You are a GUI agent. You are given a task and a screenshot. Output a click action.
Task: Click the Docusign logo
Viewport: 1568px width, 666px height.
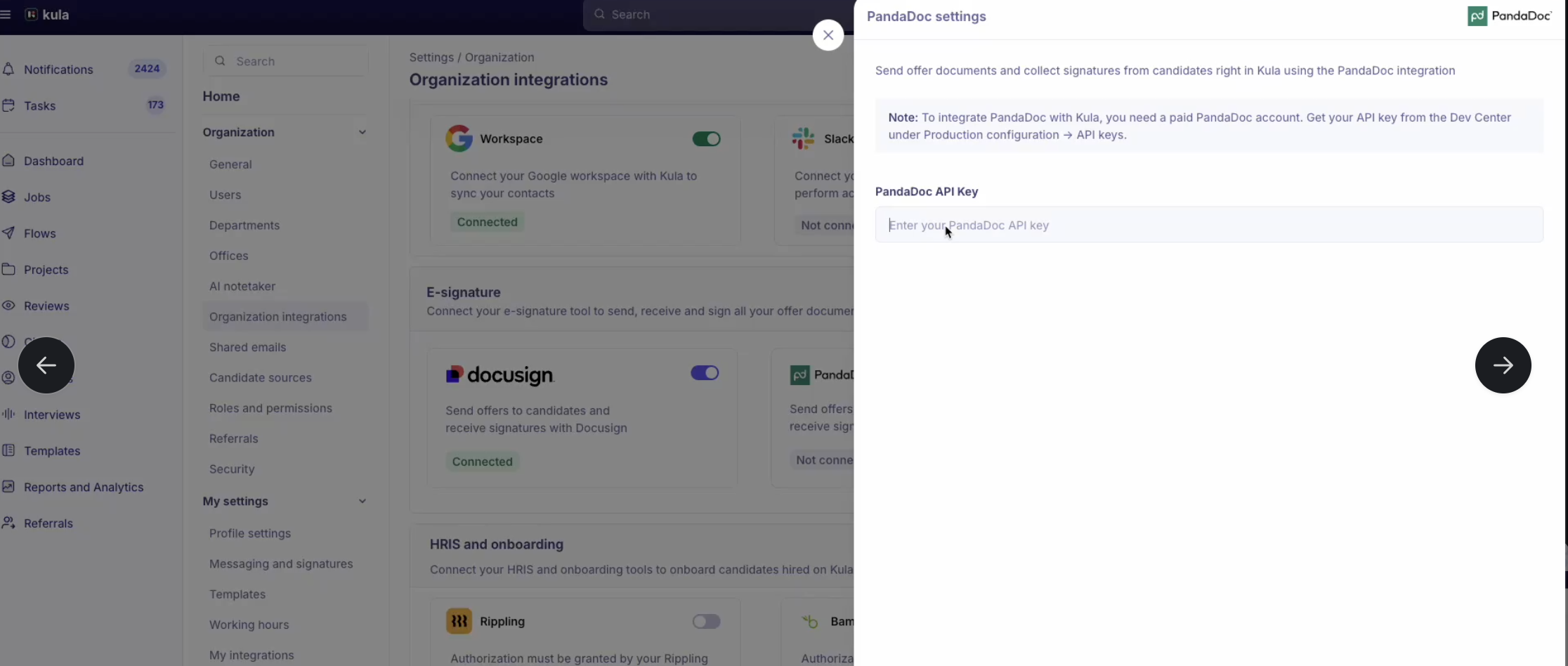click(x=500, y=375)
